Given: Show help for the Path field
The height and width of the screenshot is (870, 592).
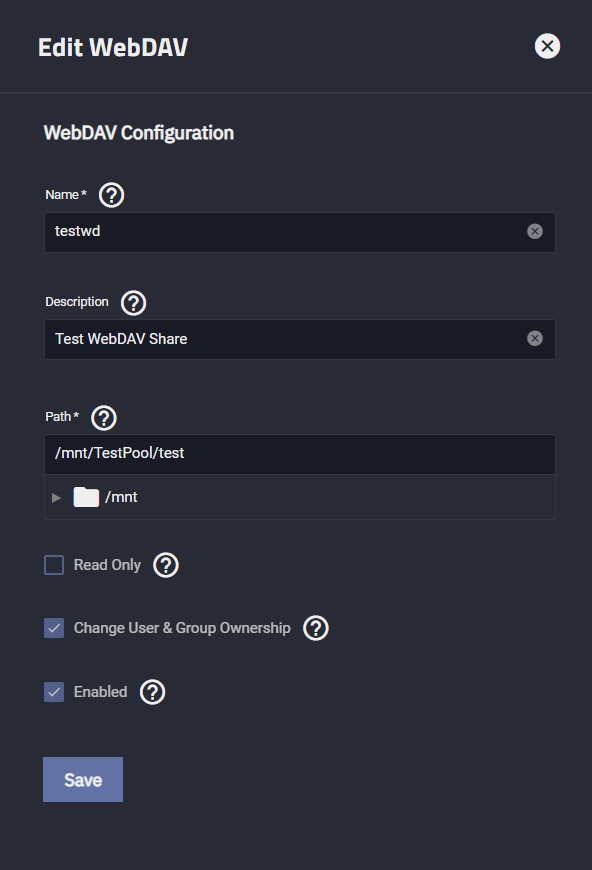Looking at the screenshot, I should tap(104, 418).
